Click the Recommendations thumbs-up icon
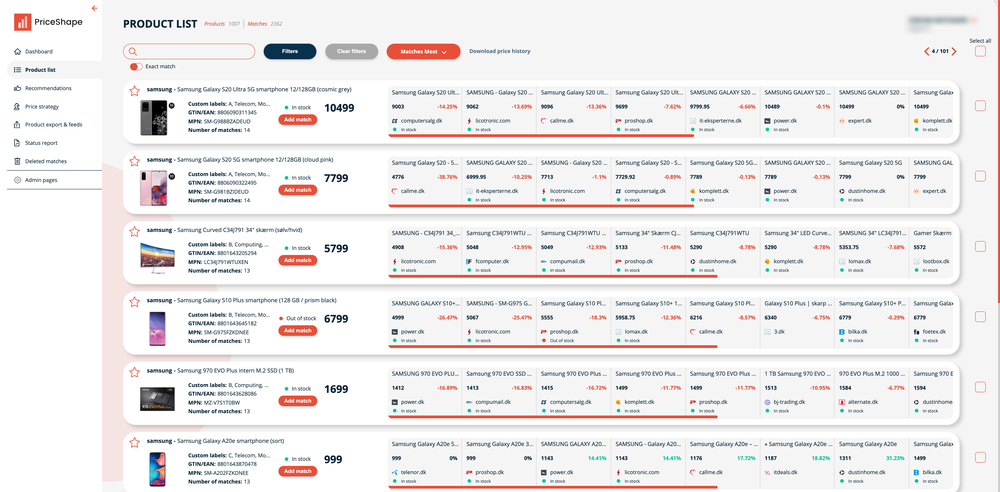Viewport: 1000px width, 492px height. (18, 88)
